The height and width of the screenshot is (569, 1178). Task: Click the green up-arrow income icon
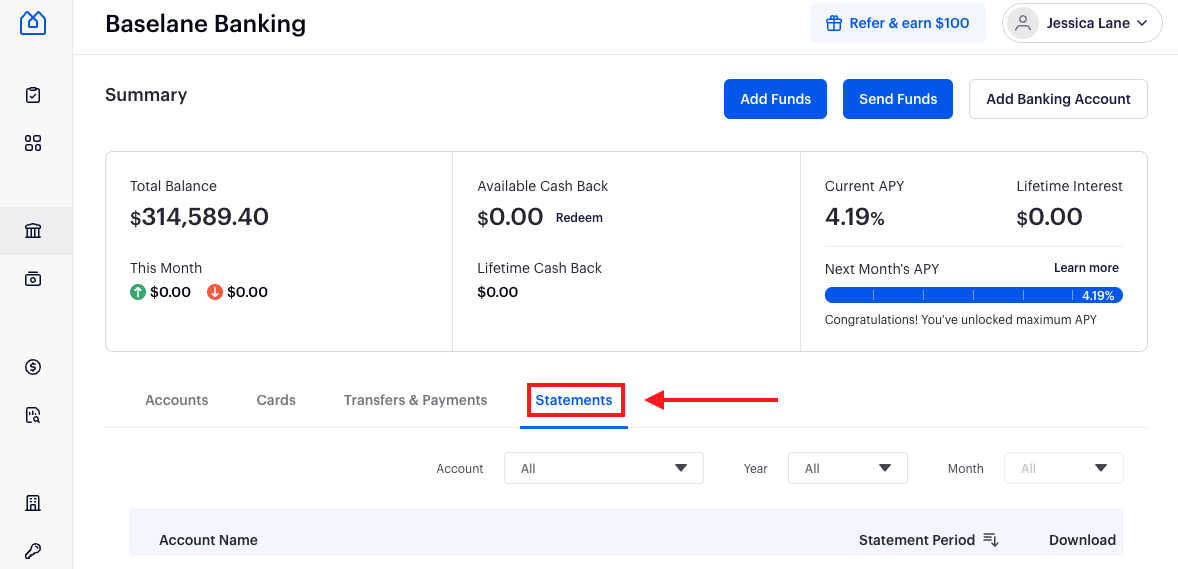(137, 292)
